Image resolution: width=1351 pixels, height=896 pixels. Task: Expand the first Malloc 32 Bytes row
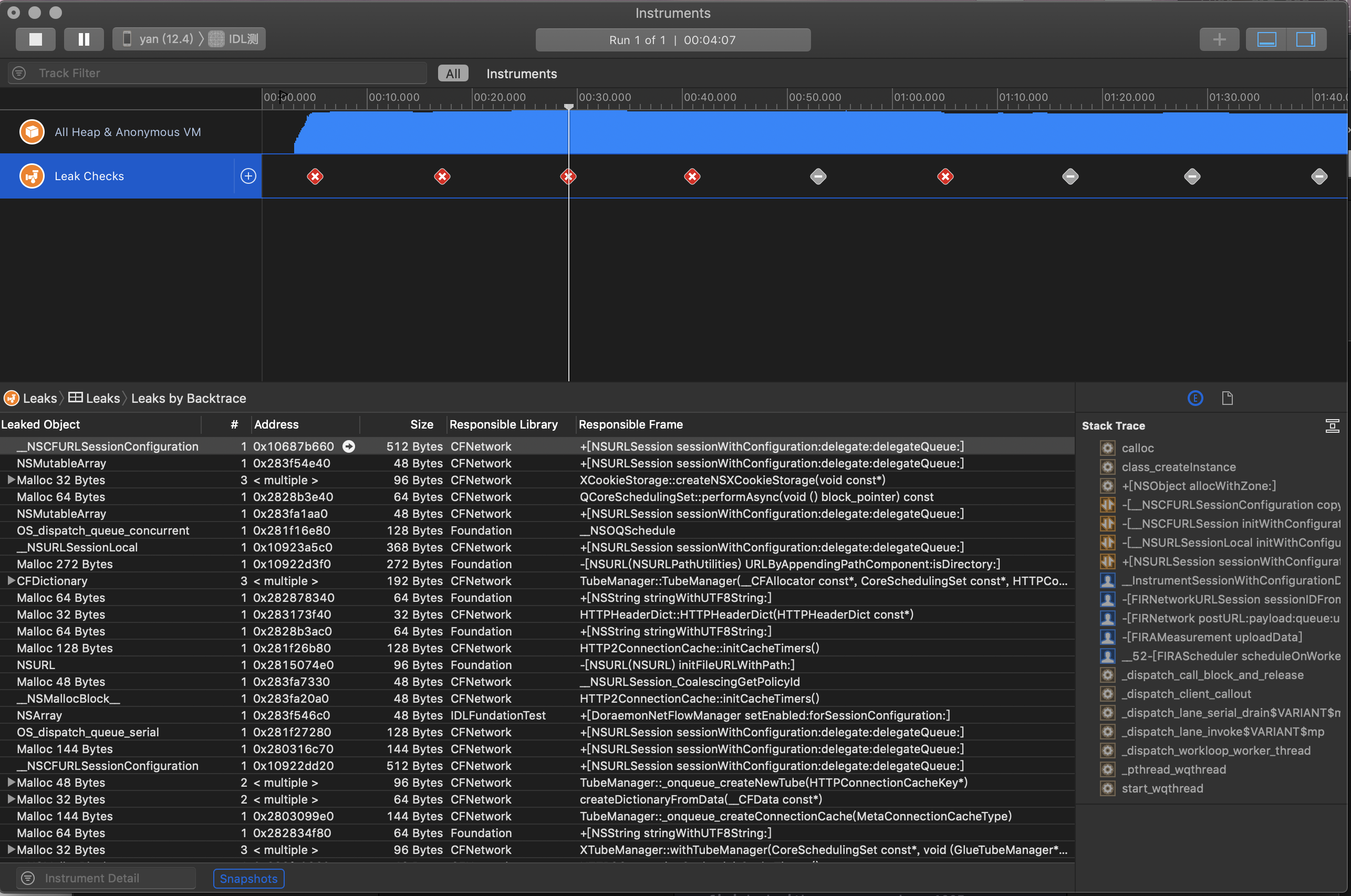[11, 480]
